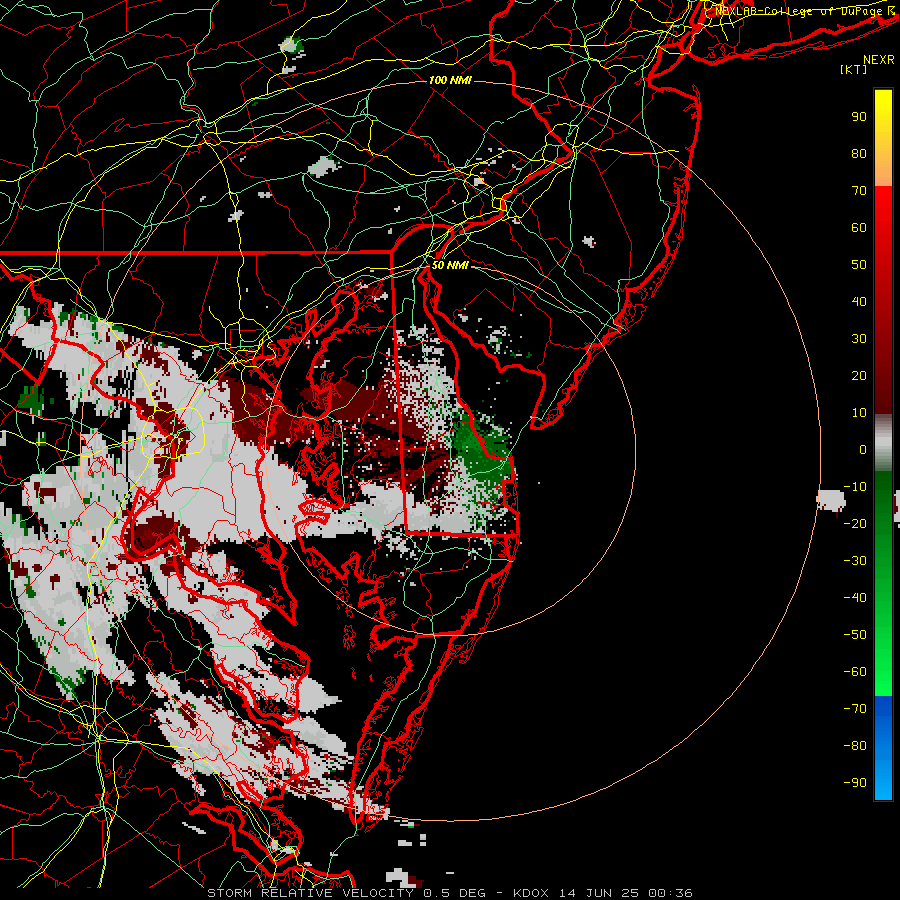Click the isolated gray echo offshore east of 100 NMI ring

tap(831, 500)
